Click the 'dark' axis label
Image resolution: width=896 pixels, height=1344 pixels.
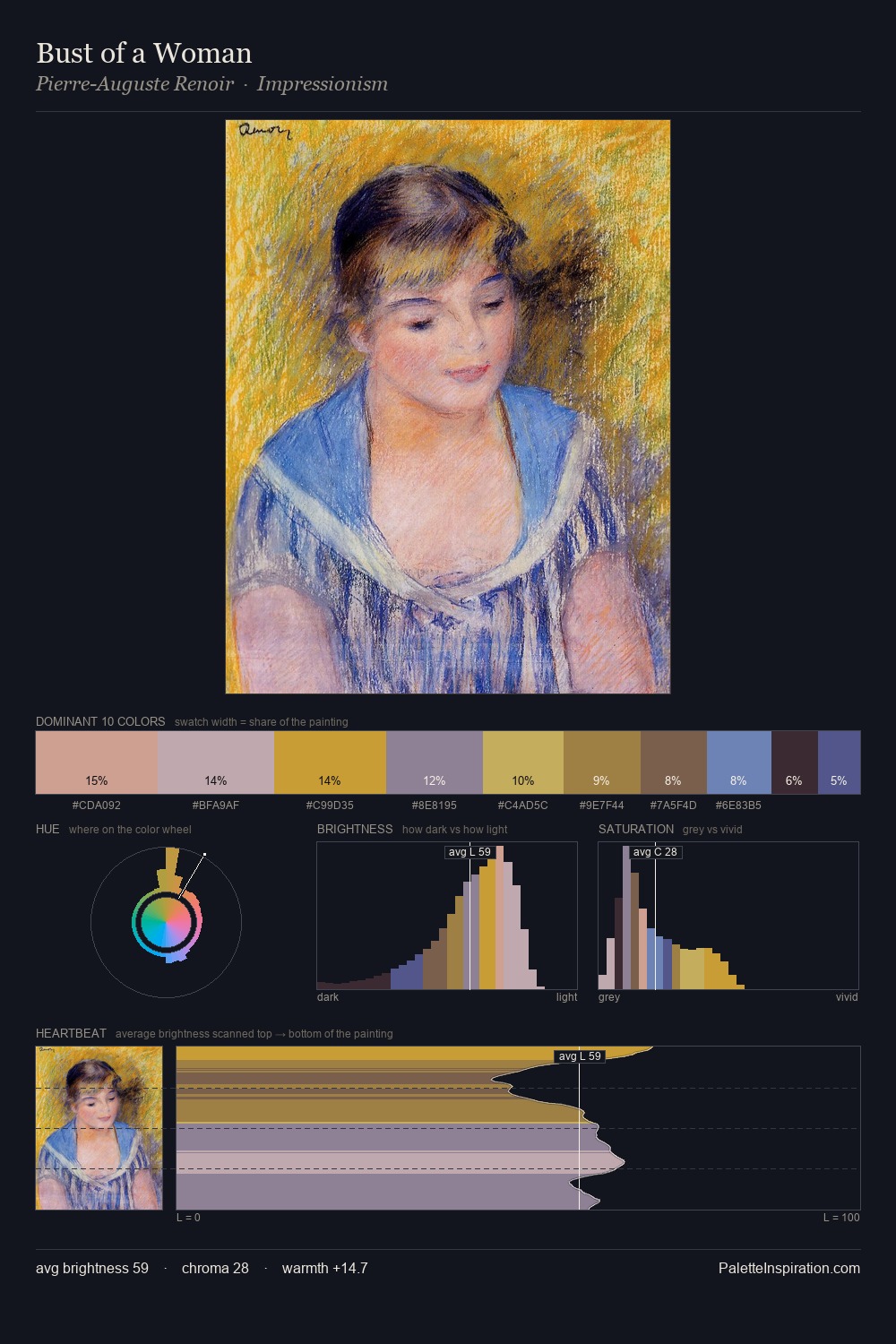pos(328,997)
